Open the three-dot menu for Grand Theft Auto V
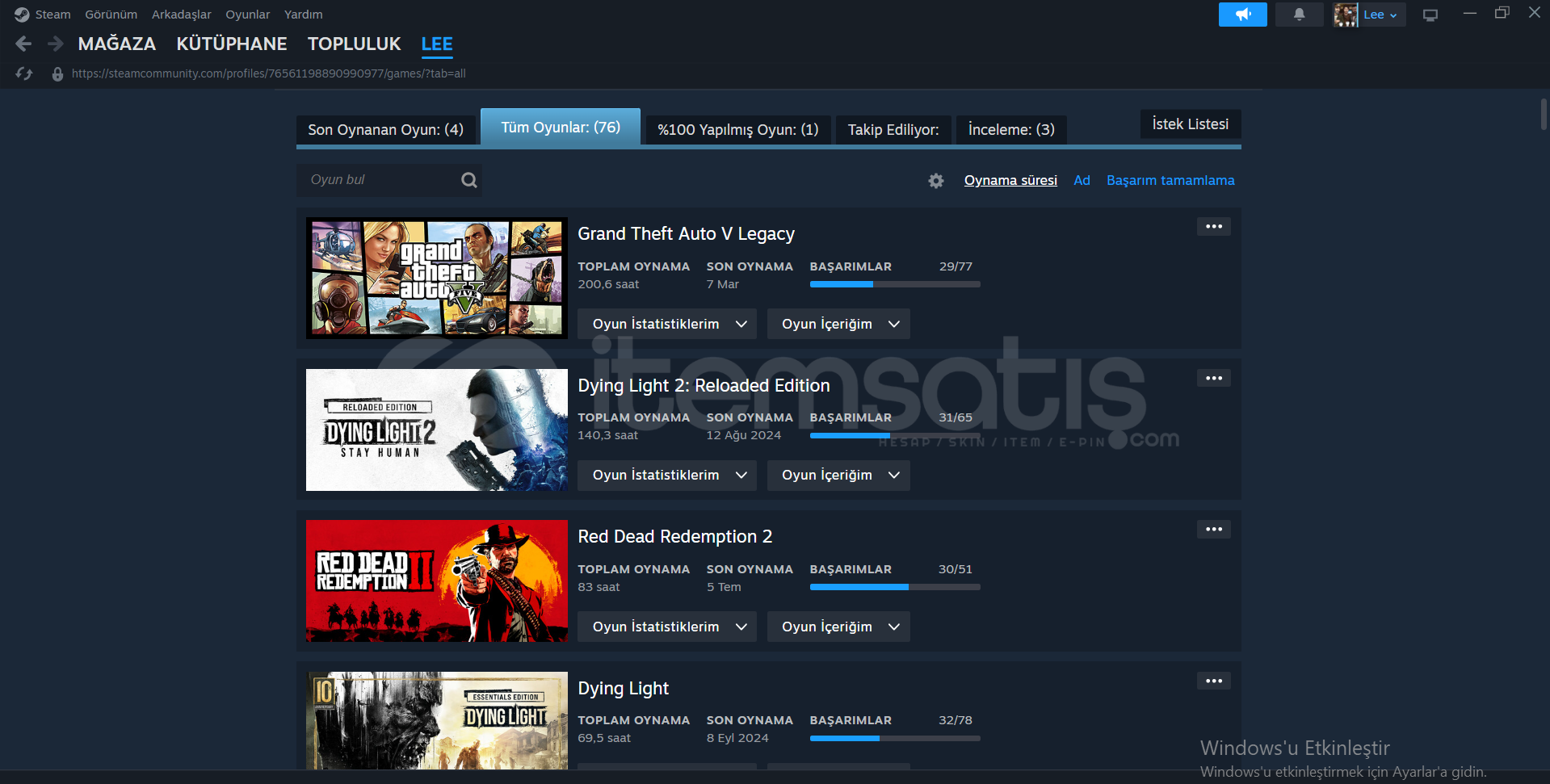Image resolution: width=1550 pixels, height=784 pixels. point(1214,227)
